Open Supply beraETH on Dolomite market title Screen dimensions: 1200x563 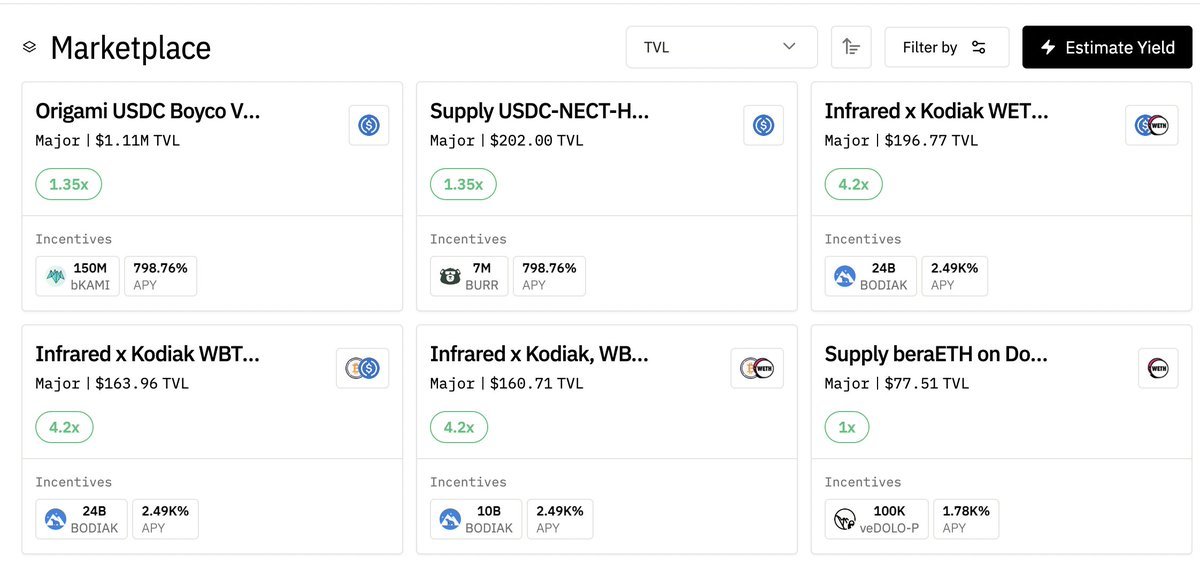[936, 354]
